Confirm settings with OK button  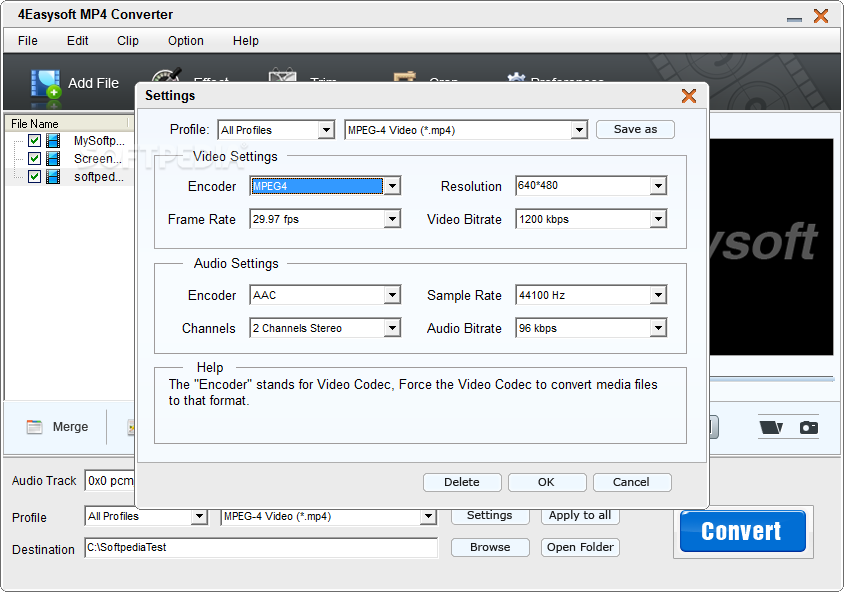tap(547, 482)
